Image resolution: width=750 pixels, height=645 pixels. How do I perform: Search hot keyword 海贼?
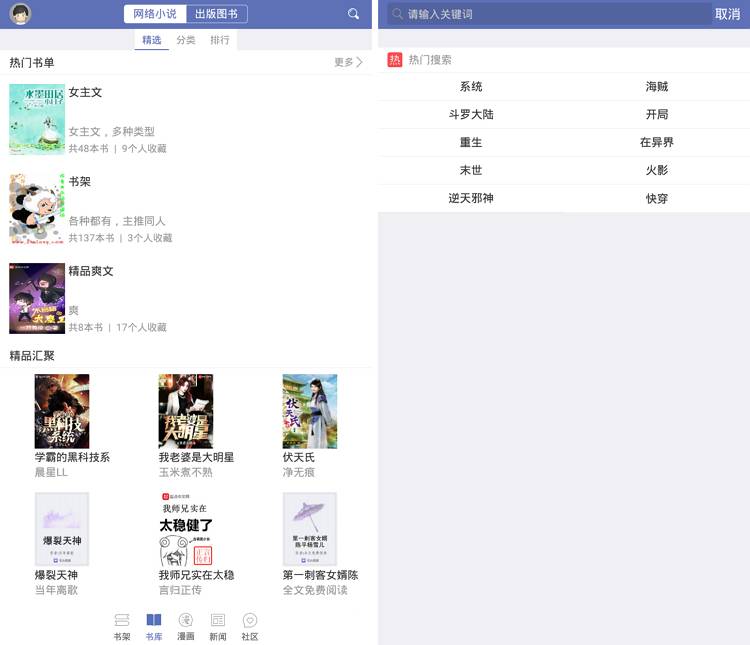click(657, 87)
